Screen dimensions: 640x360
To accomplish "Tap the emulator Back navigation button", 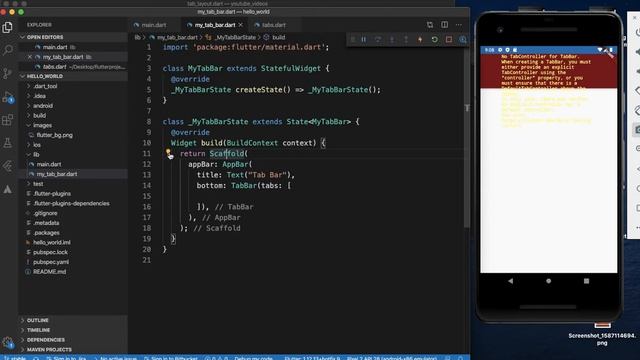I will coord(510,281).
